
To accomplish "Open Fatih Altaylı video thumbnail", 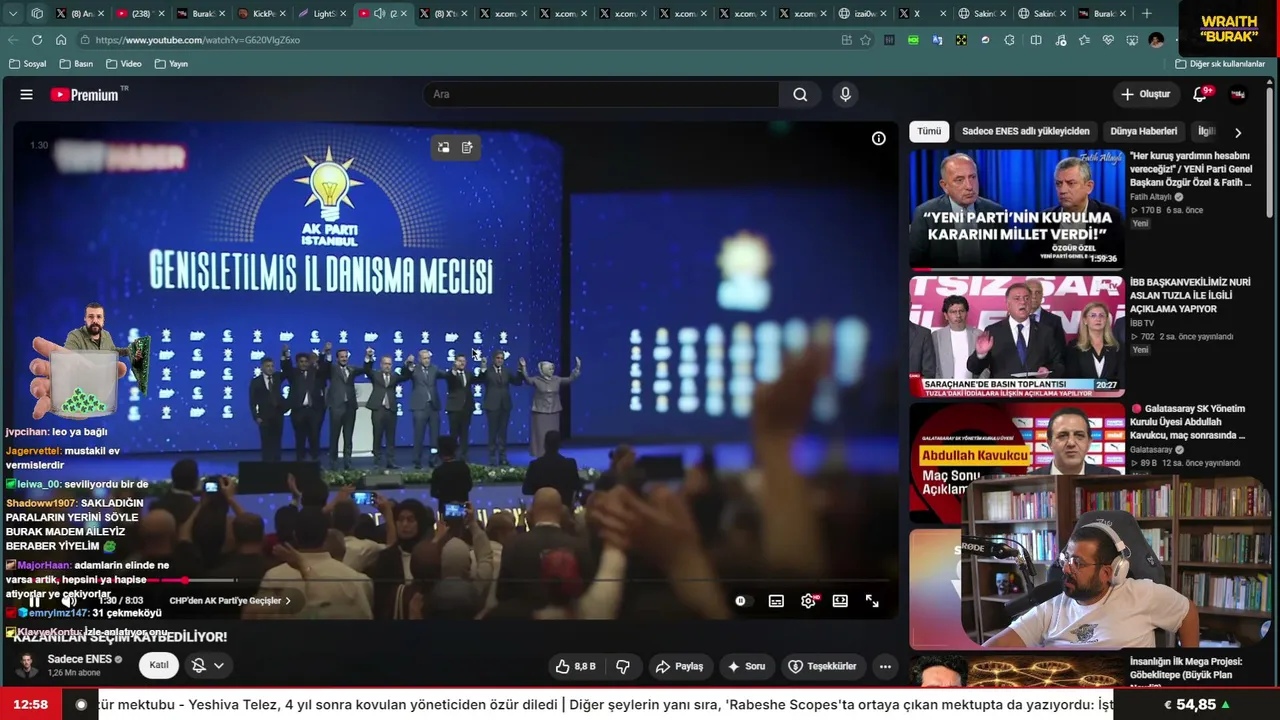I will click(1016, 209).
